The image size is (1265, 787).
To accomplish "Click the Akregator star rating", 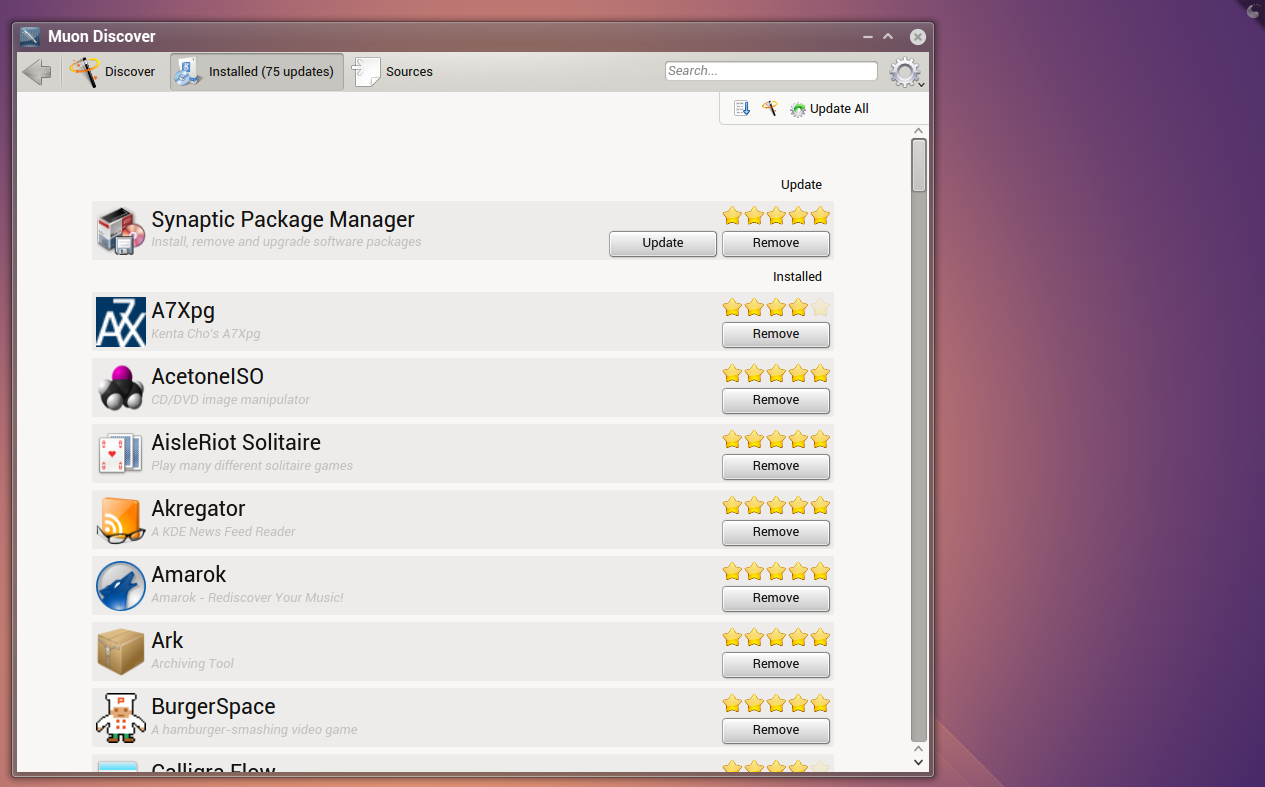I will pyautogui.click(x=776, y=505).
